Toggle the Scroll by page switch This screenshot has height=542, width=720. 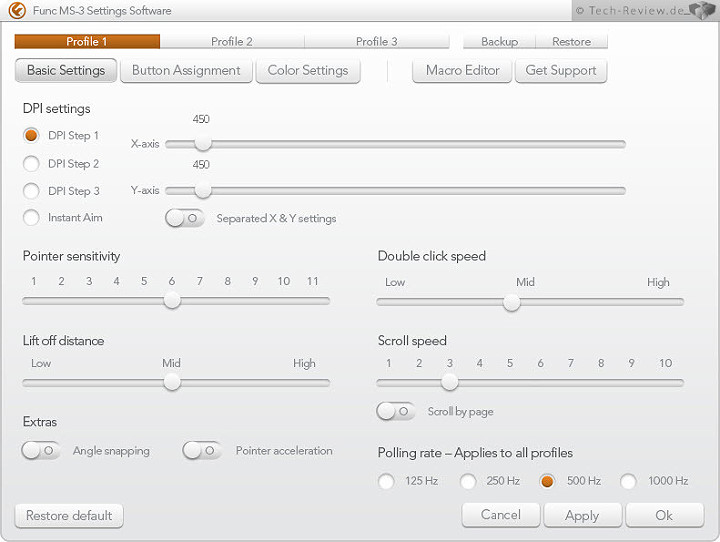pos(395,411)
